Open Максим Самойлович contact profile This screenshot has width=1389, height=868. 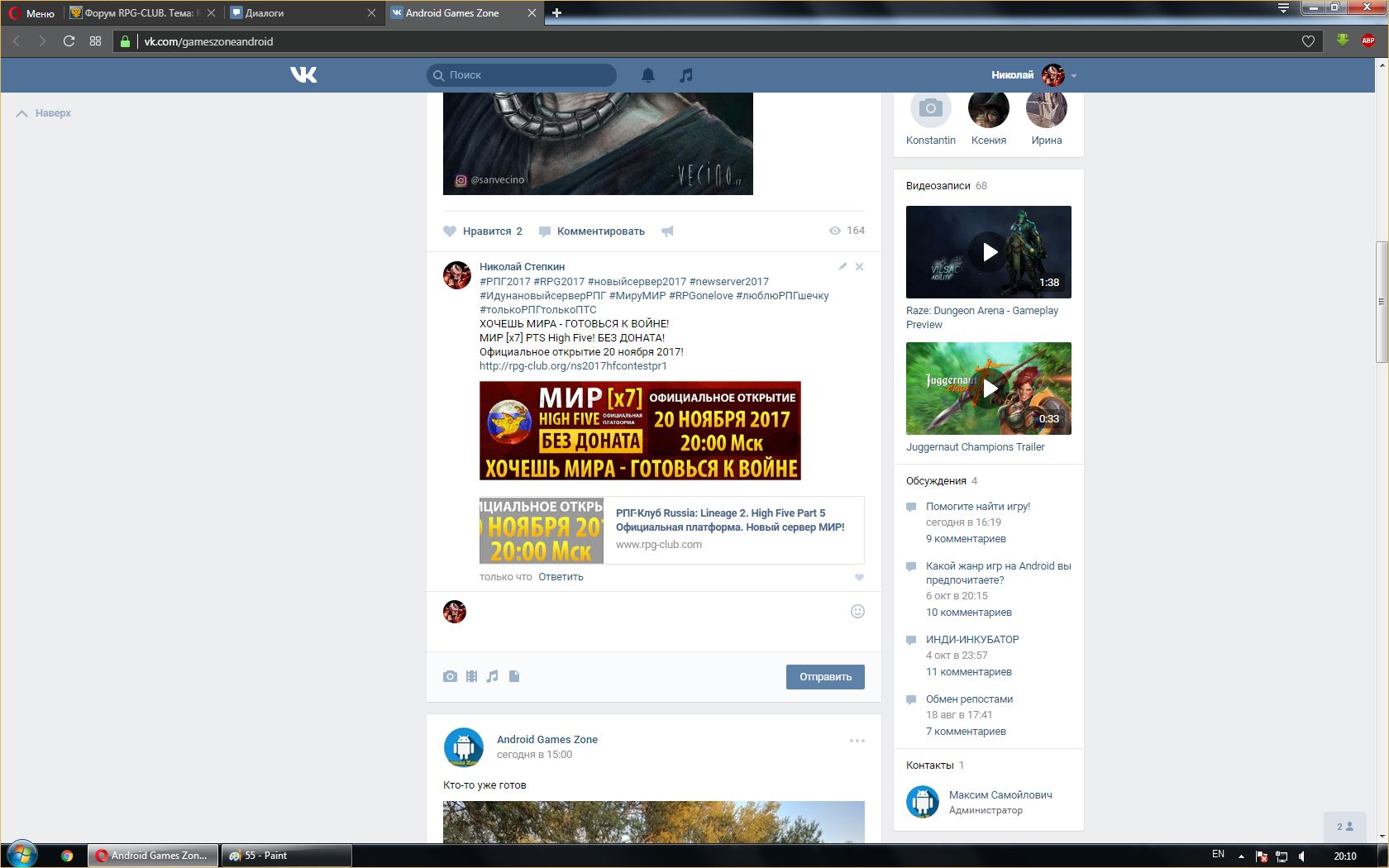[1000, 795]
